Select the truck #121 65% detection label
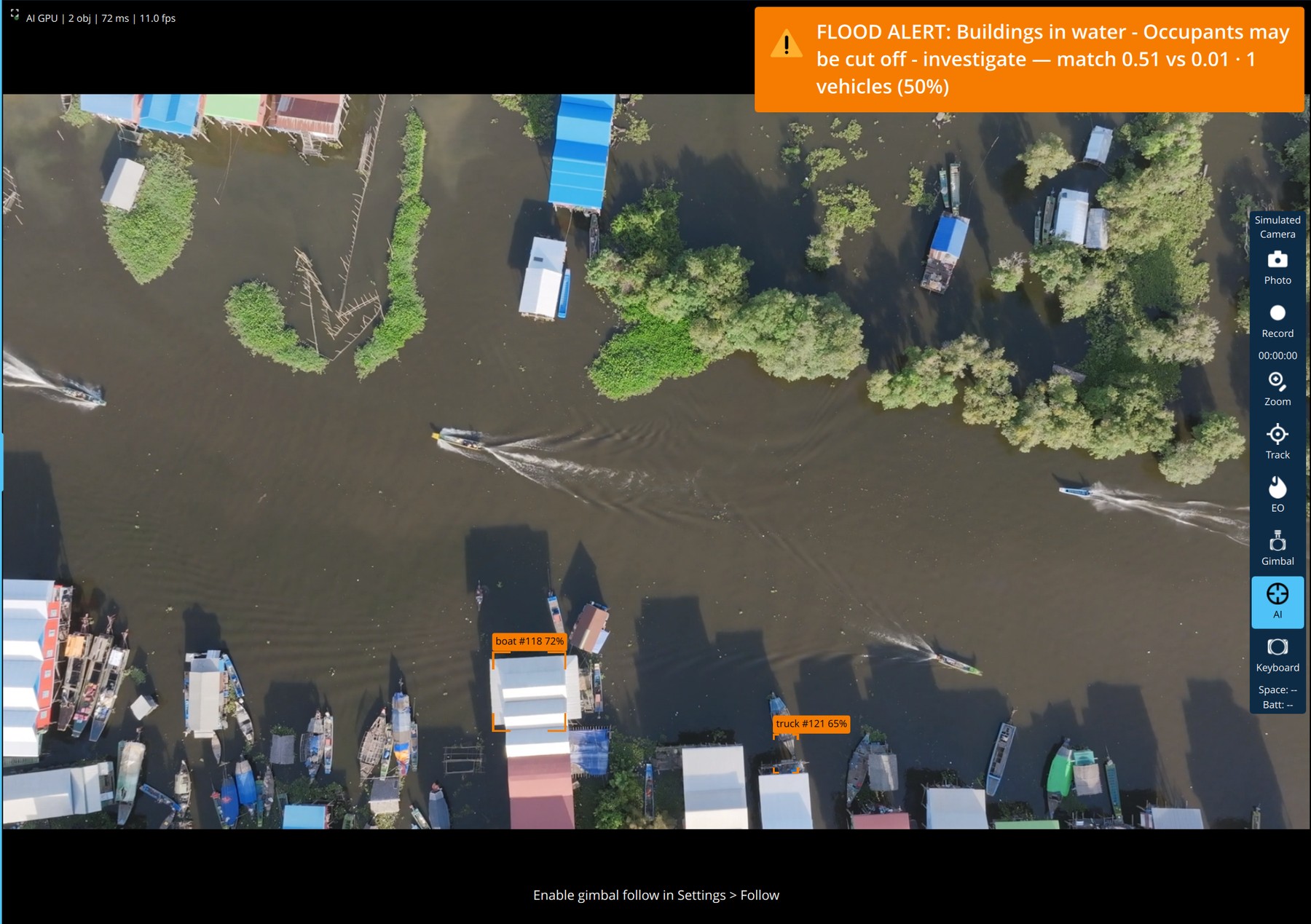Image resolution: width=1311 pixels, height=924 pixels. (x=811, y=724)
